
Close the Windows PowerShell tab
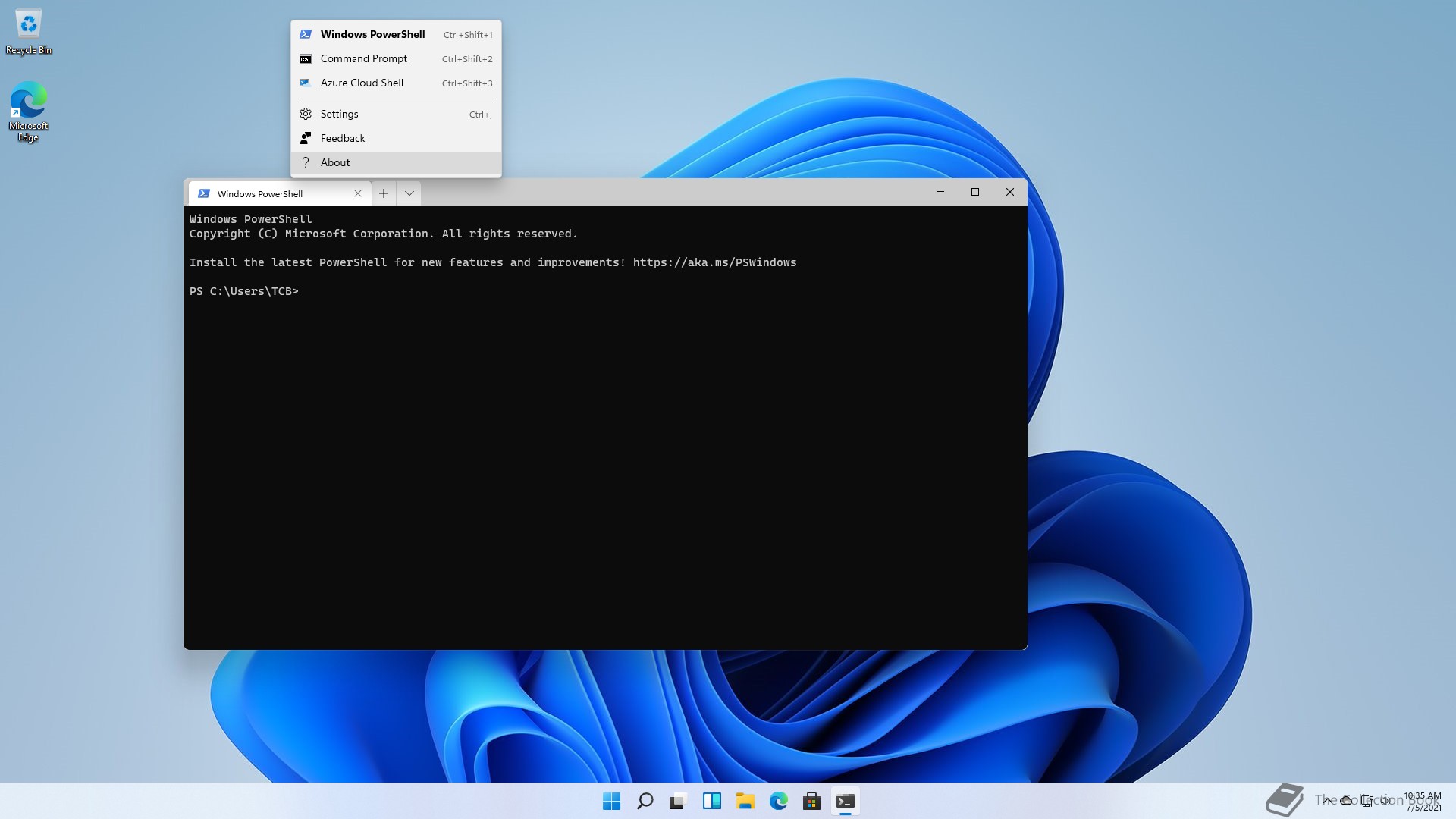tap(358, 193)
